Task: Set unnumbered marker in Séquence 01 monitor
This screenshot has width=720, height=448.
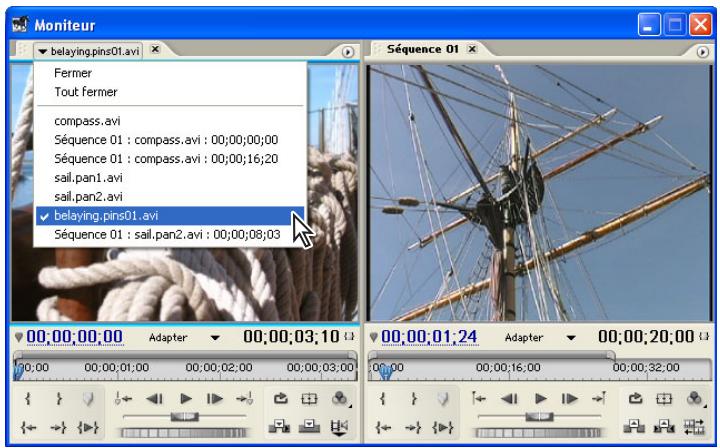Action: [442, 398]
